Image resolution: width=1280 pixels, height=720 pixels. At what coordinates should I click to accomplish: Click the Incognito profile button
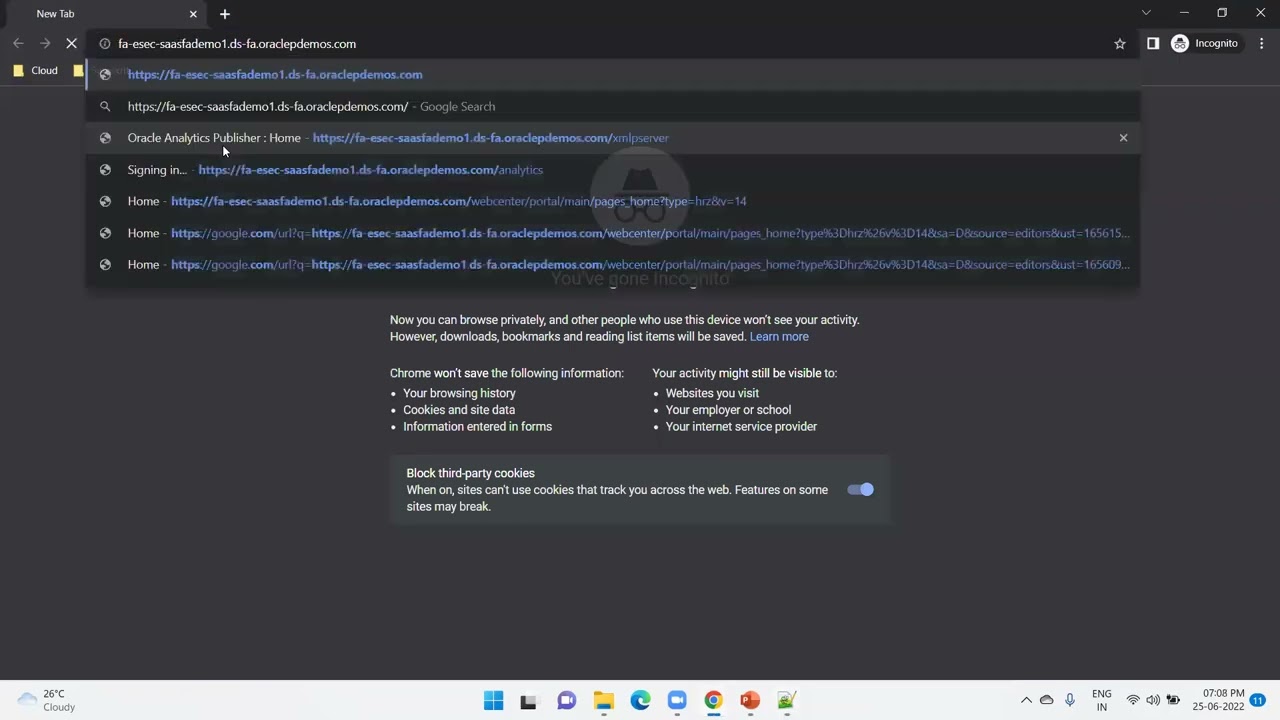pyautogui.click(x=1205, y=44)
